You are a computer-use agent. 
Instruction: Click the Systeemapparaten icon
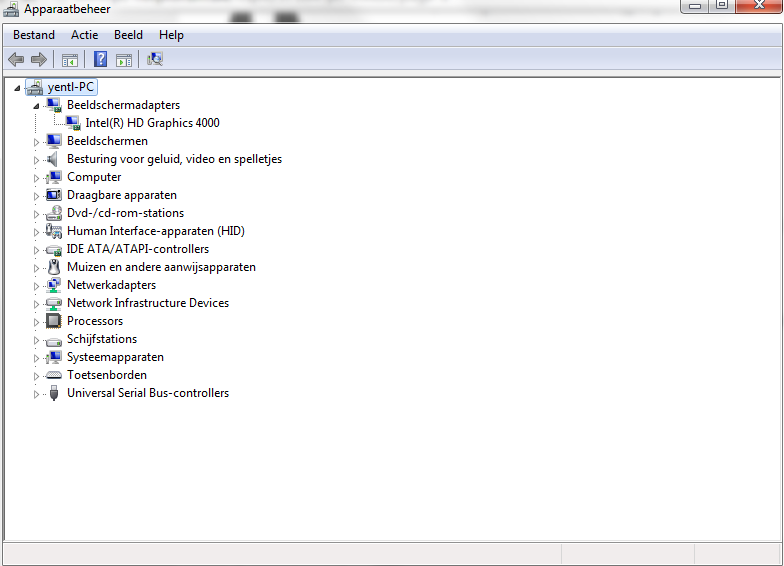(54, 357)
